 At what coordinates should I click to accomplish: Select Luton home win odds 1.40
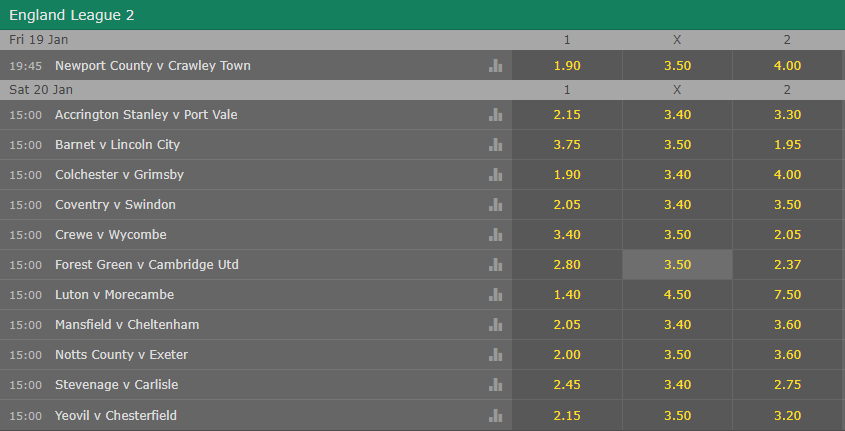(x=567, y=295)
